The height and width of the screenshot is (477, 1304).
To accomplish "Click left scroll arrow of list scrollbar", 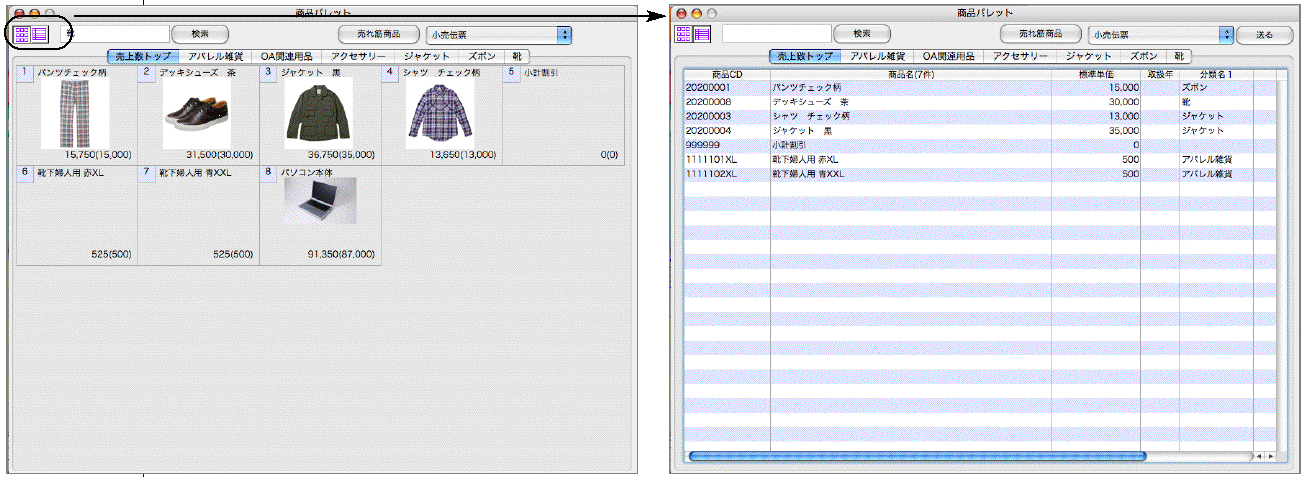I will click(1260, 456).
